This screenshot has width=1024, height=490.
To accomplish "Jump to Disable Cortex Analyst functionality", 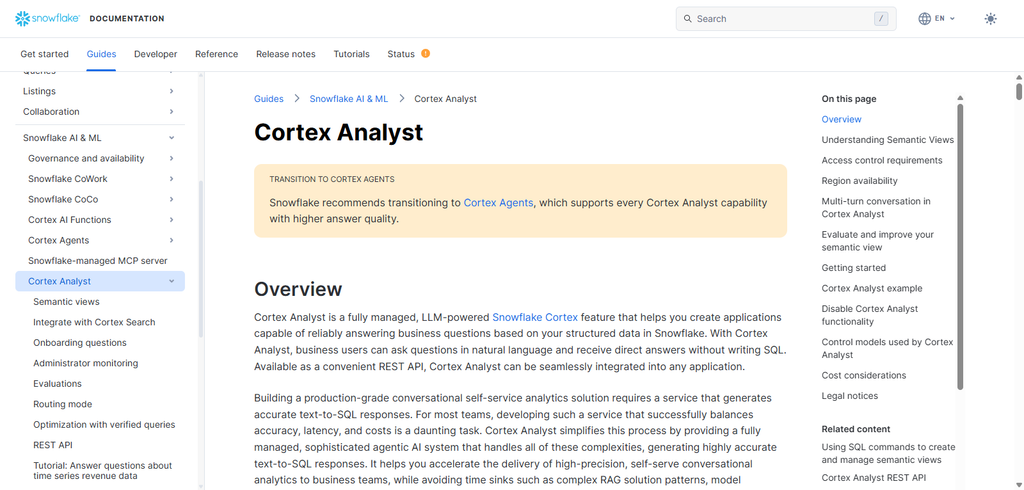I will tap(870, 315).
